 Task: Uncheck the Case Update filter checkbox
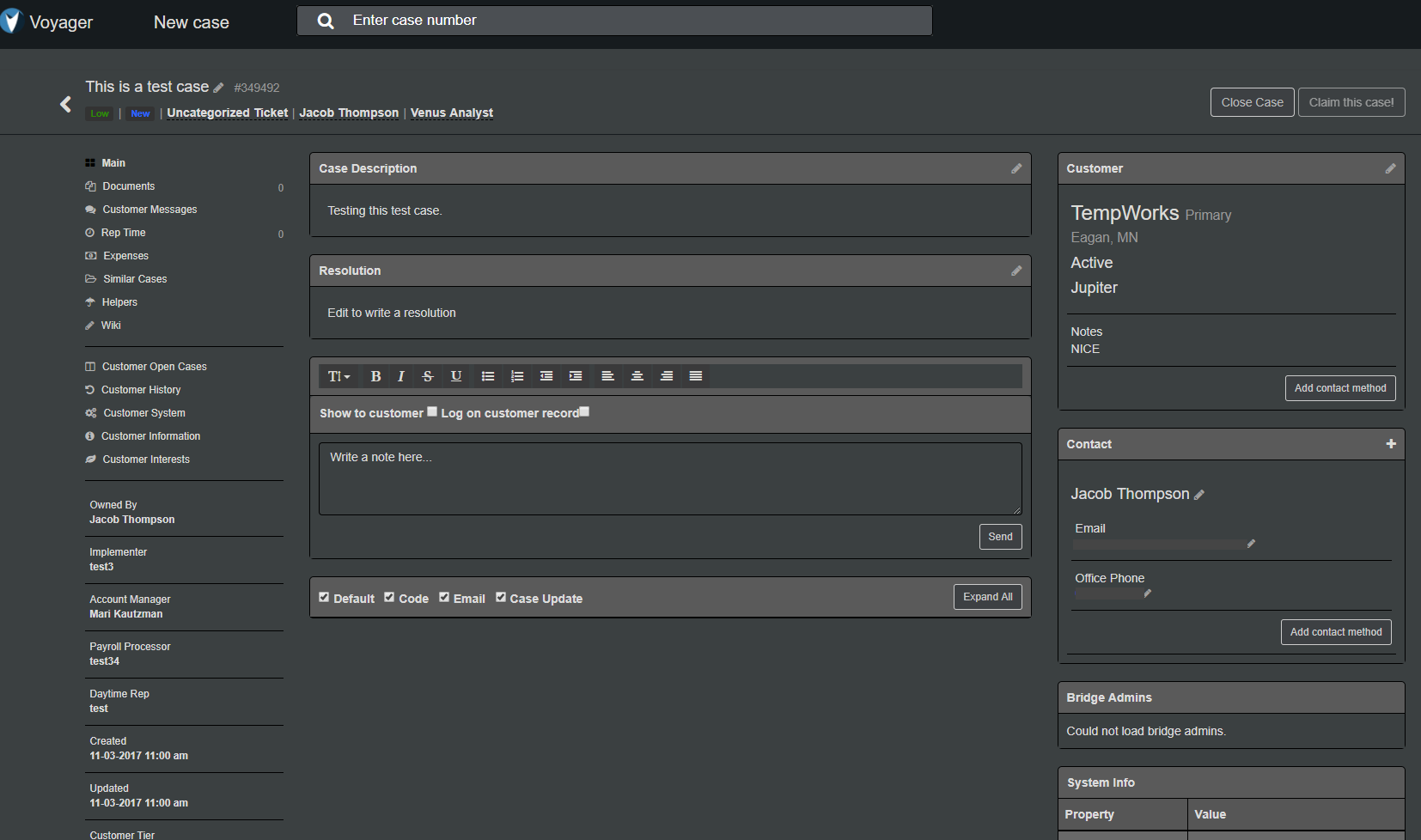click(x=501, y=597)
